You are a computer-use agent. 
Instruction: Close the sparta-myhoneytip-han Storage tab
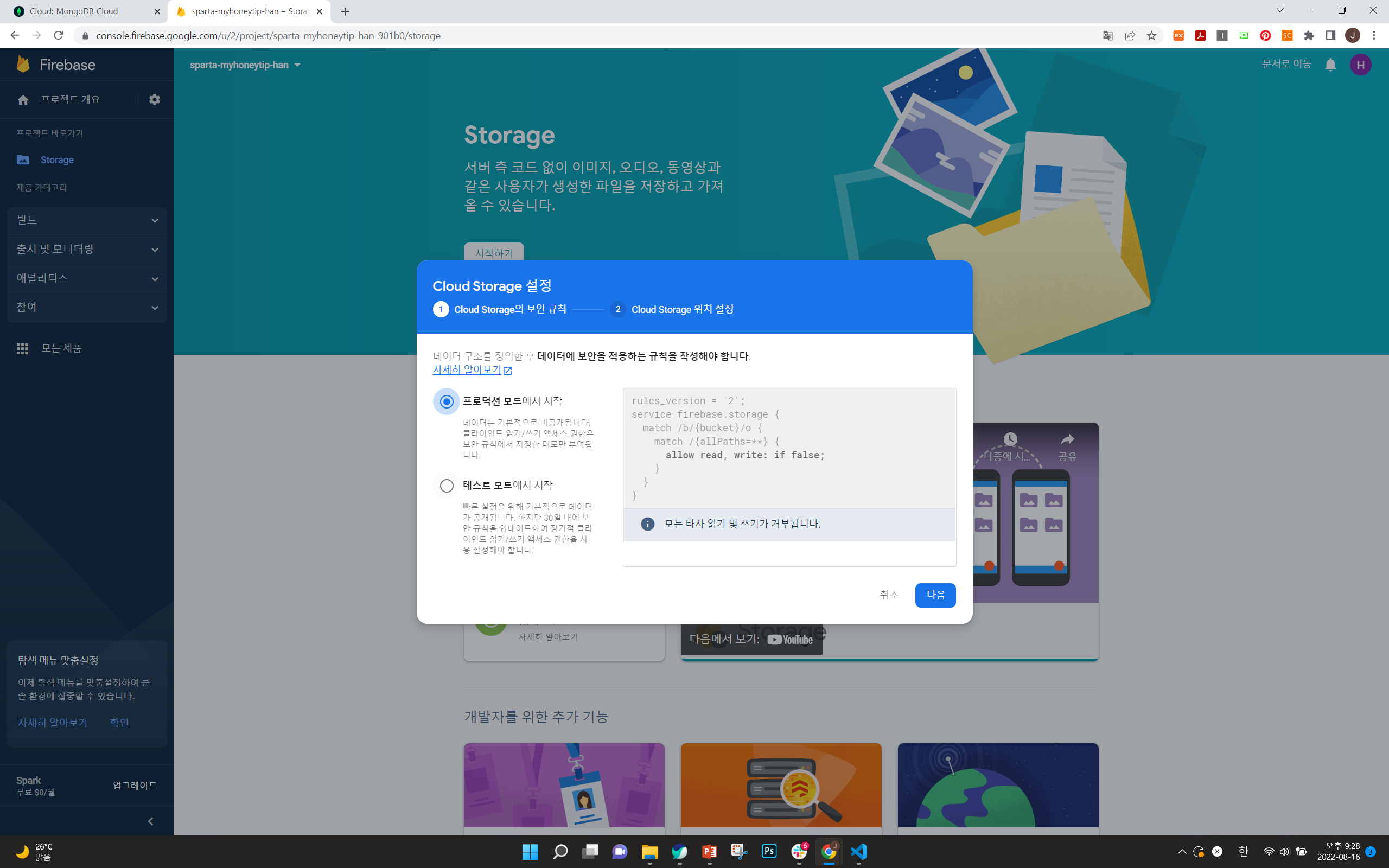[x=320, y=11]
